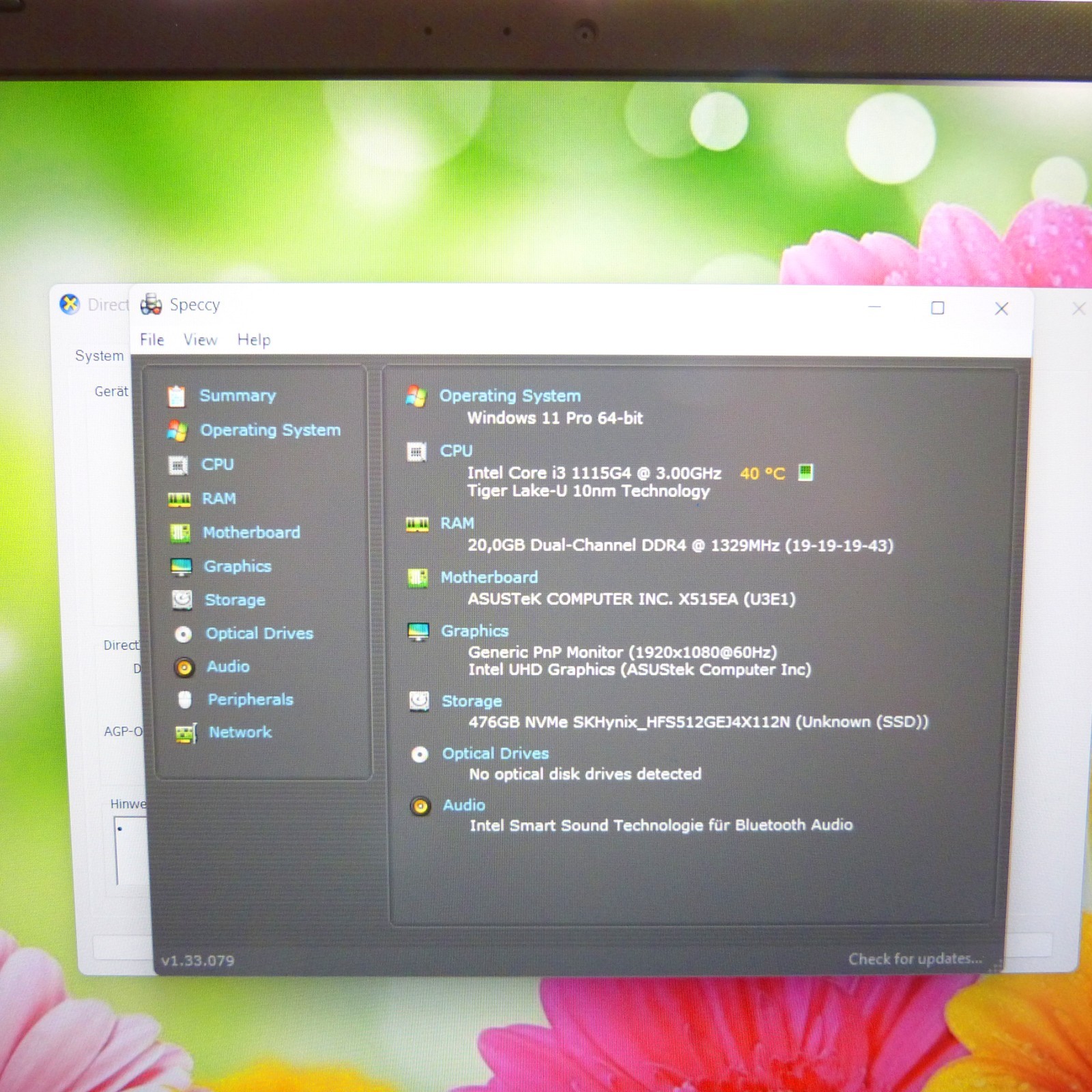This screenshot has height=1092, width=1092.
Task: Select Audio in the sidebar
Action: pos(228,667)
